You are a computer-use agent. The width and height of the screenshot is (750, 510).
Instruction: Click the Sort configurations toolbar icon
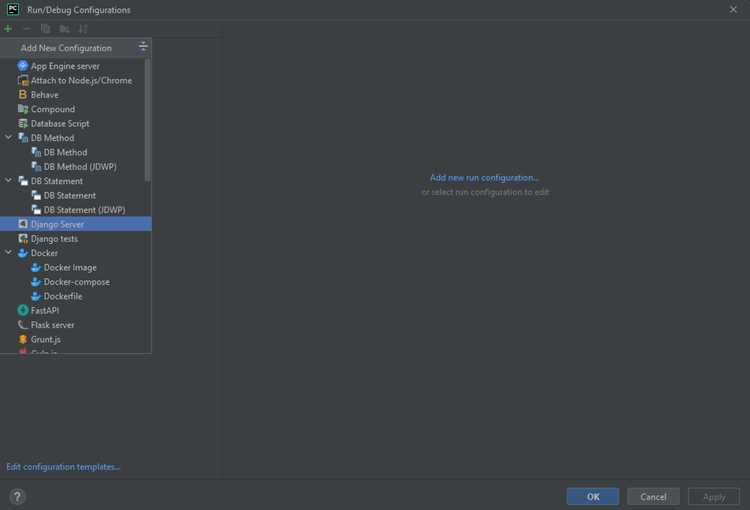click(83, 29)
